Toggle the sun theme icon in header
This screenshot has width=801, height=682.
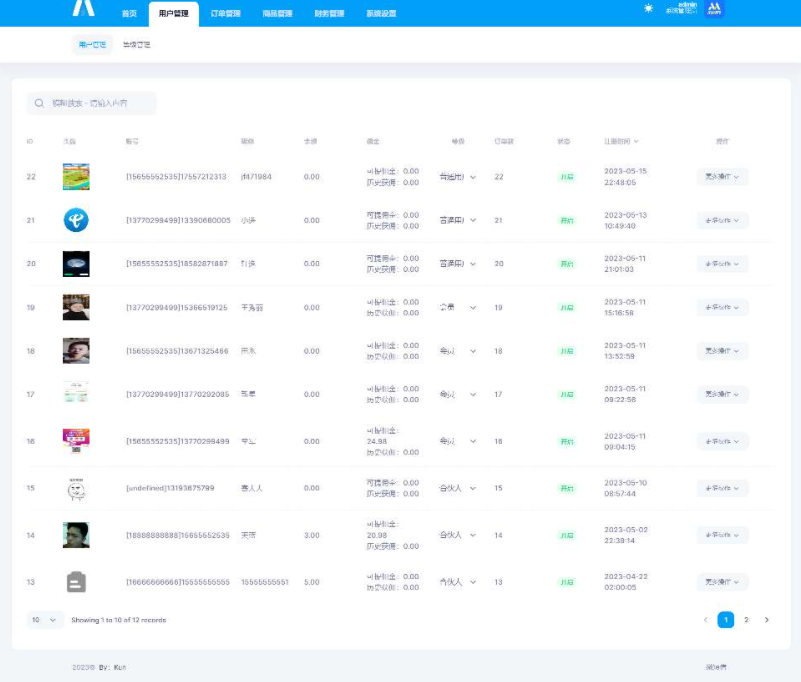pyautogui.click(x=648, y=9)
